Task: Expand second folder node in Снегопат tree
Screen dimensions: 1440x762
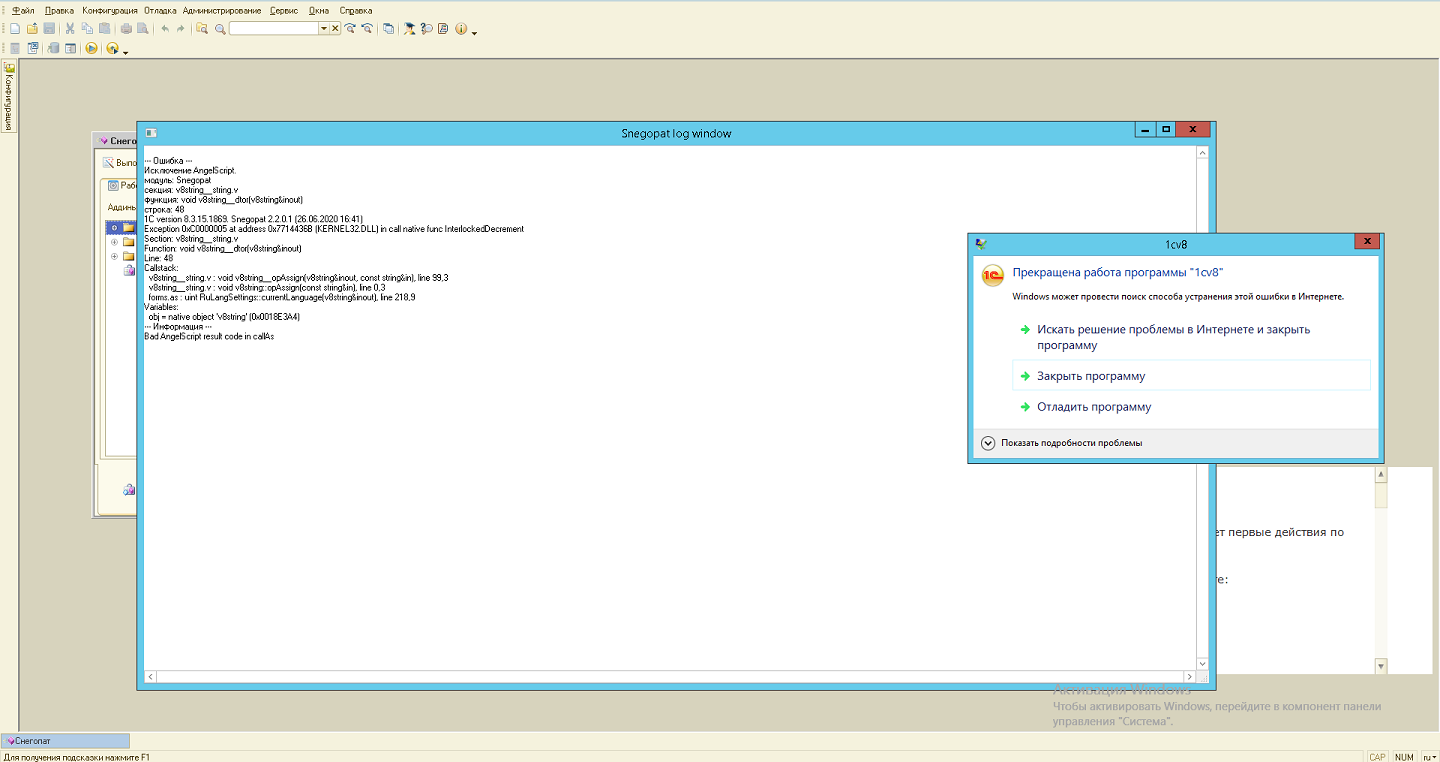Action: (114, 242)
